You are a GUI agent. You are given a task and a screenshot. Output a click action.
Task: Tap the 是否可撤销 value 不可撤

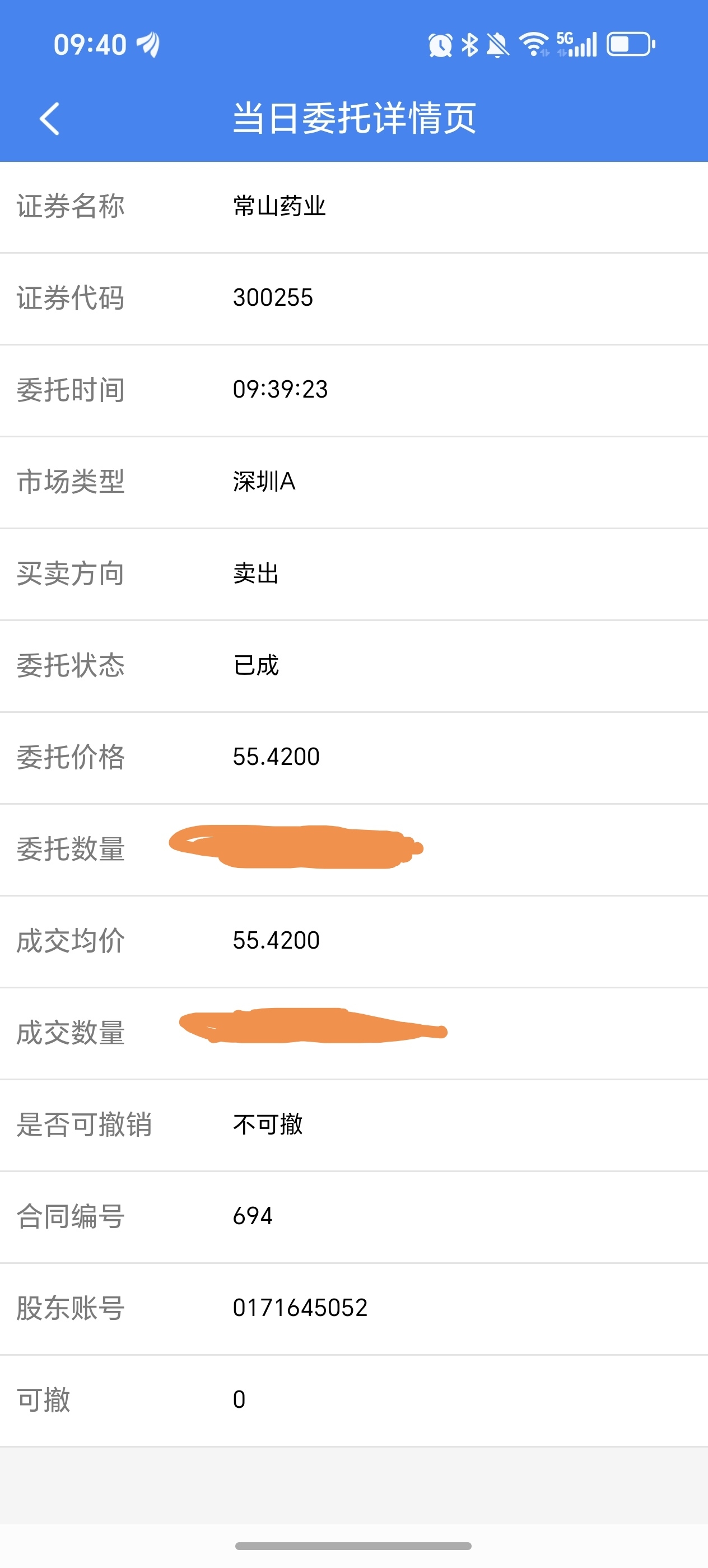[x=268, y=1124]
